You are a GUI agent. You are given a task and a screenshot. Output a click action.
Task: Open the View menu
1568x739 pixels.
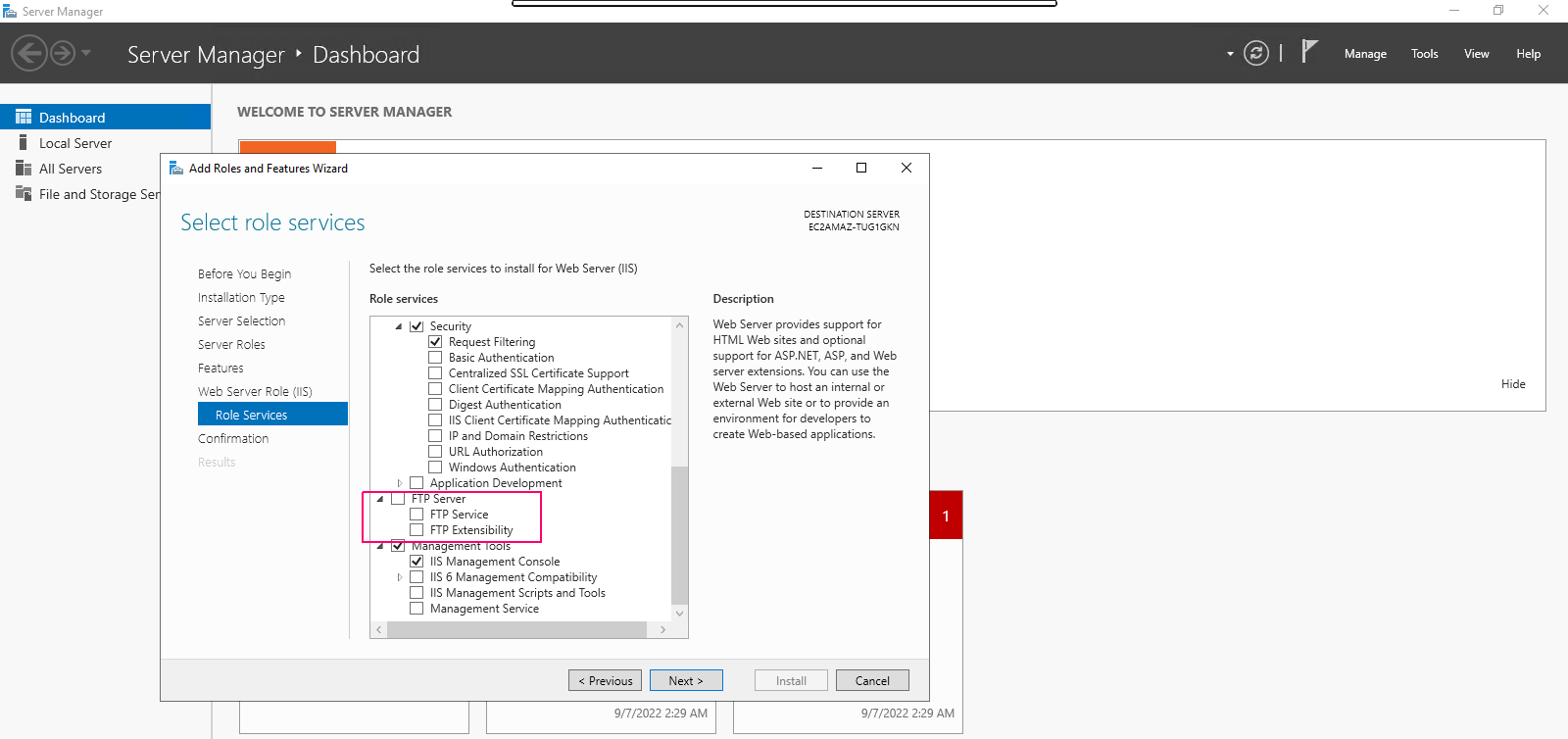tap(1477, 54)
